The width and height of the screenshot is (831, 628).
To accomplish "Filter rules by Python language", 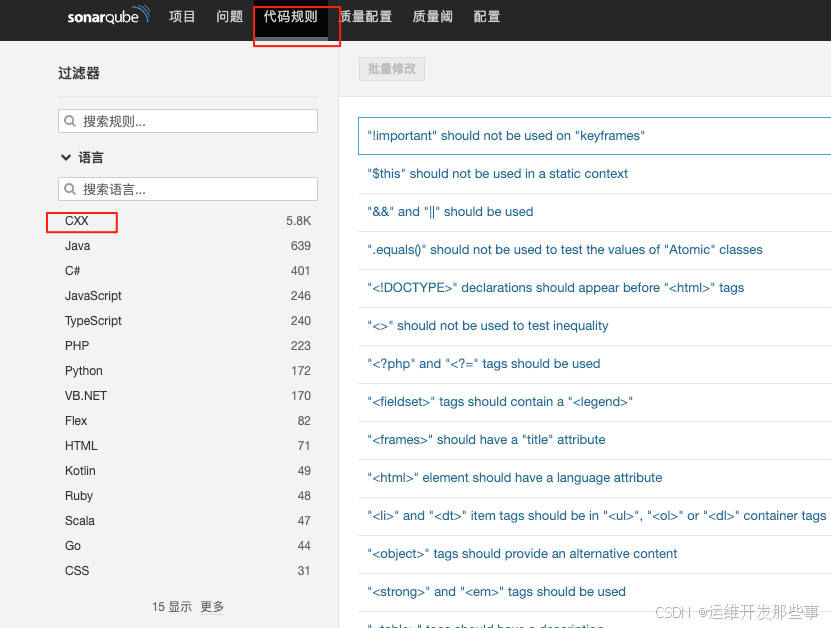I will pos(84,370).
